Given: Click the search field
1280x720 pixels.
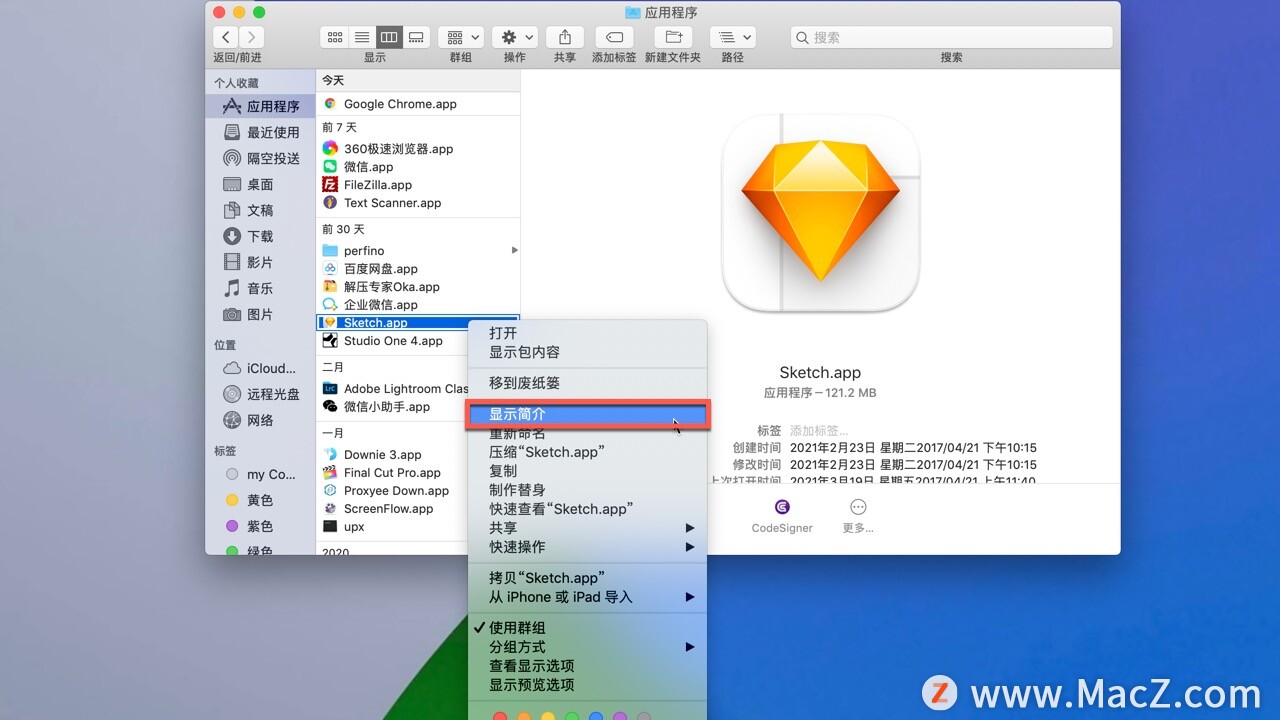Looking at the screenshot, I should (951, 37).
